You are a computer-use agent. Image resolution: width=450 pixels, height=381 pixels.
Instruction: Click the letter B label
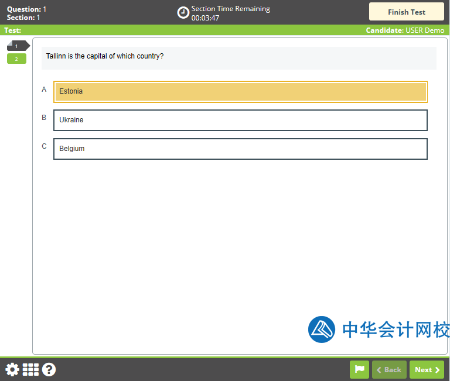(x=44, y=118)
